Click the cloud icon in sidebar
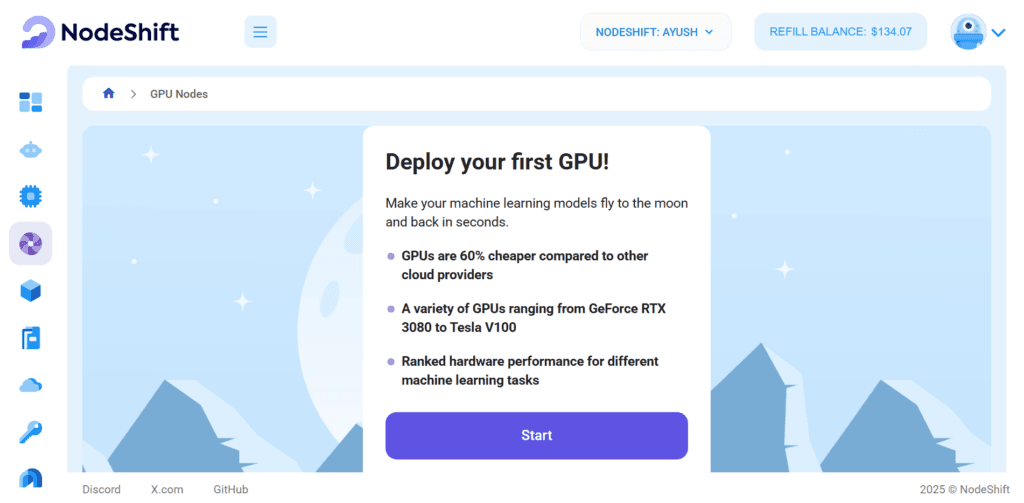 coord(30,386)
